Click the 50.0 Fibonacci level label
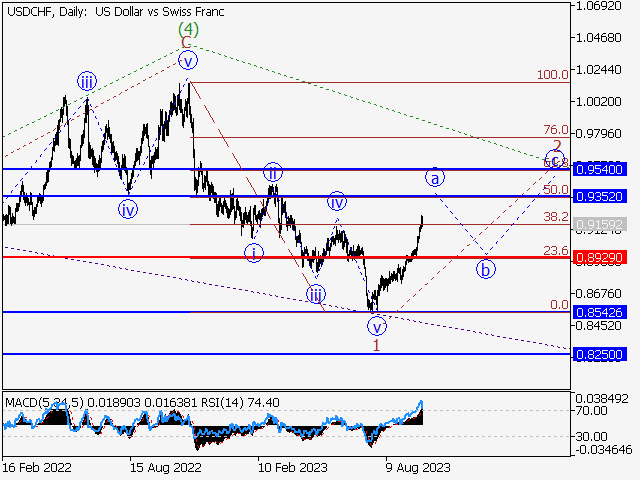Viewport: 640px width, 480px height. pyautogui.click(x=556, y=189)
